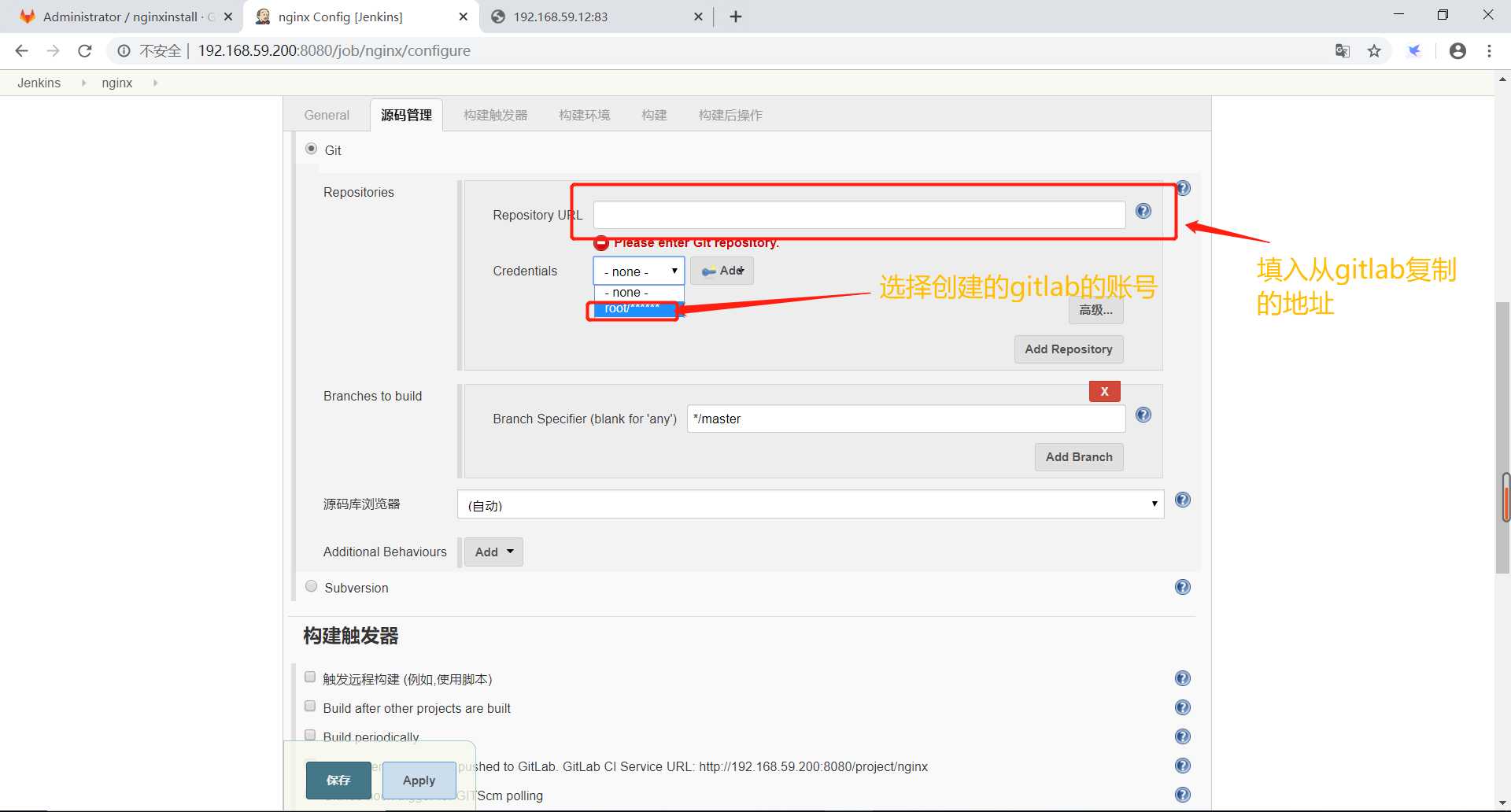The image size is (1511, 812).
Task: Bookmark this page with the star icon
Action: 1374,51
